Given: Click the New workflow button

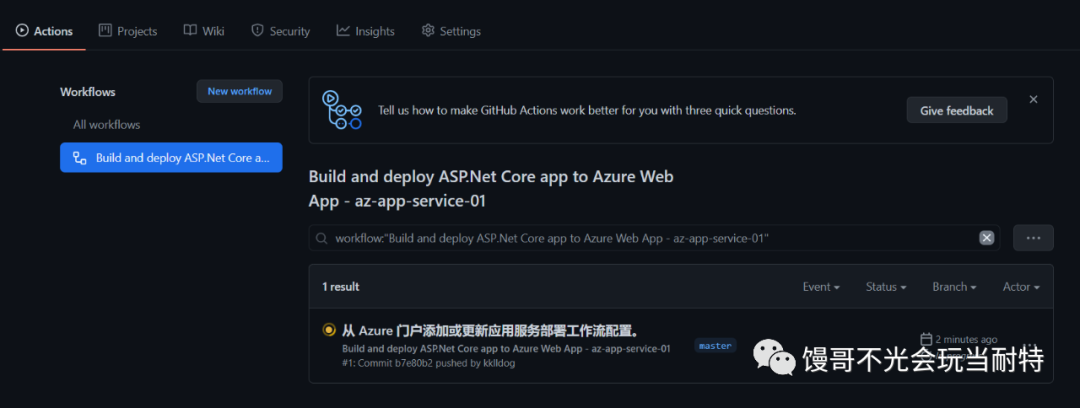Looking at the screenshot, I should [240, 91].
